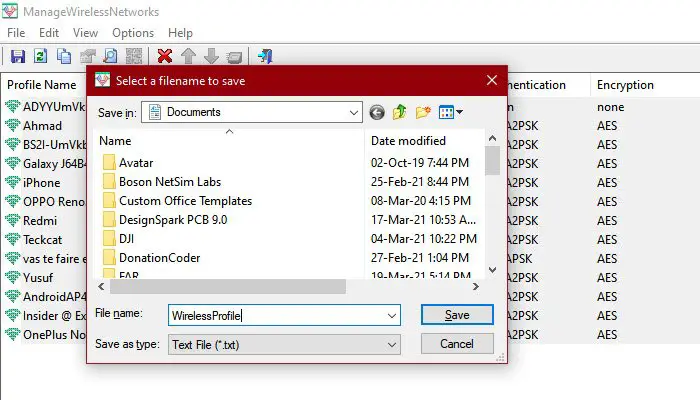Screen dimensions: 700x400
Task: Open the View menu
Action: click(x=85, y=33)
